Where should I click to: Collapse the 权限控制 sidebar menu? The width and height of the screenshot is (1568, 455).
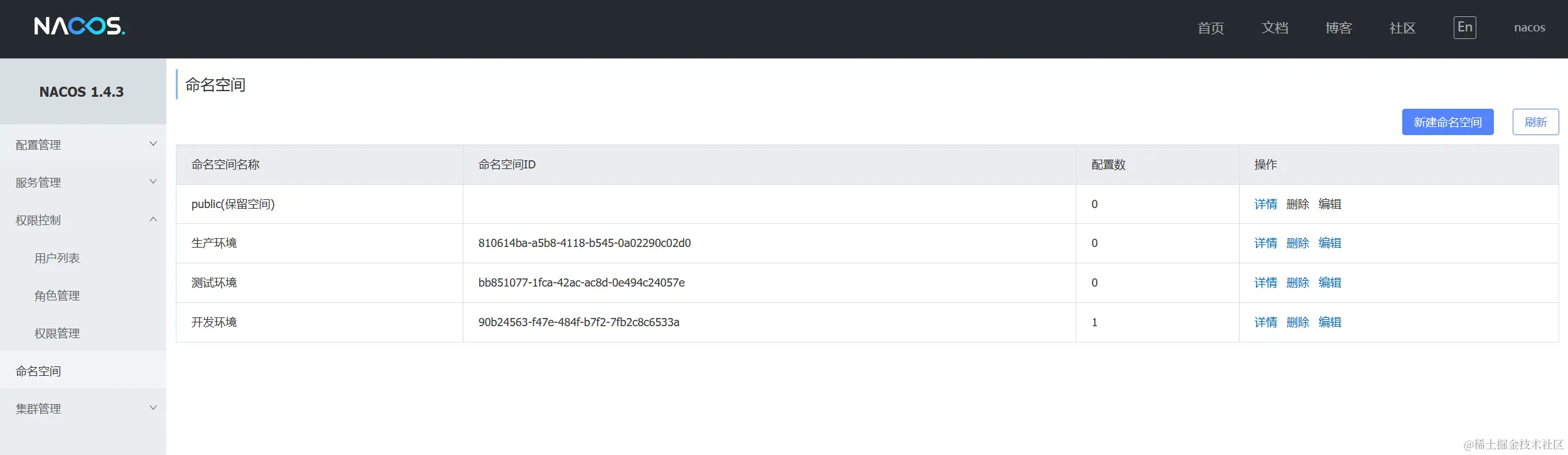[83, 220]
